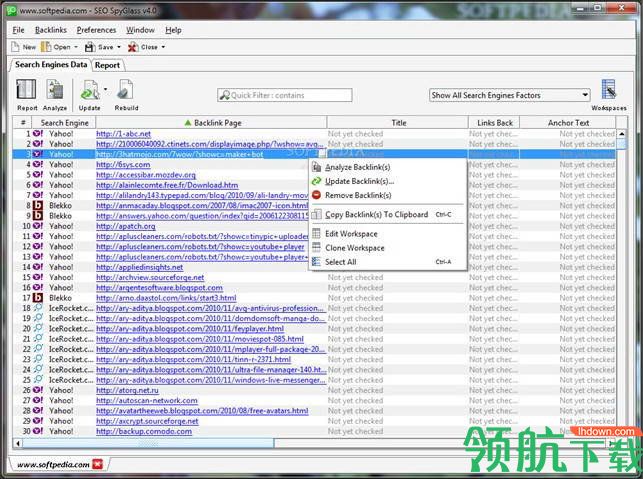
Task: Switch to the Report tab
Action: [x=107, y=65]
